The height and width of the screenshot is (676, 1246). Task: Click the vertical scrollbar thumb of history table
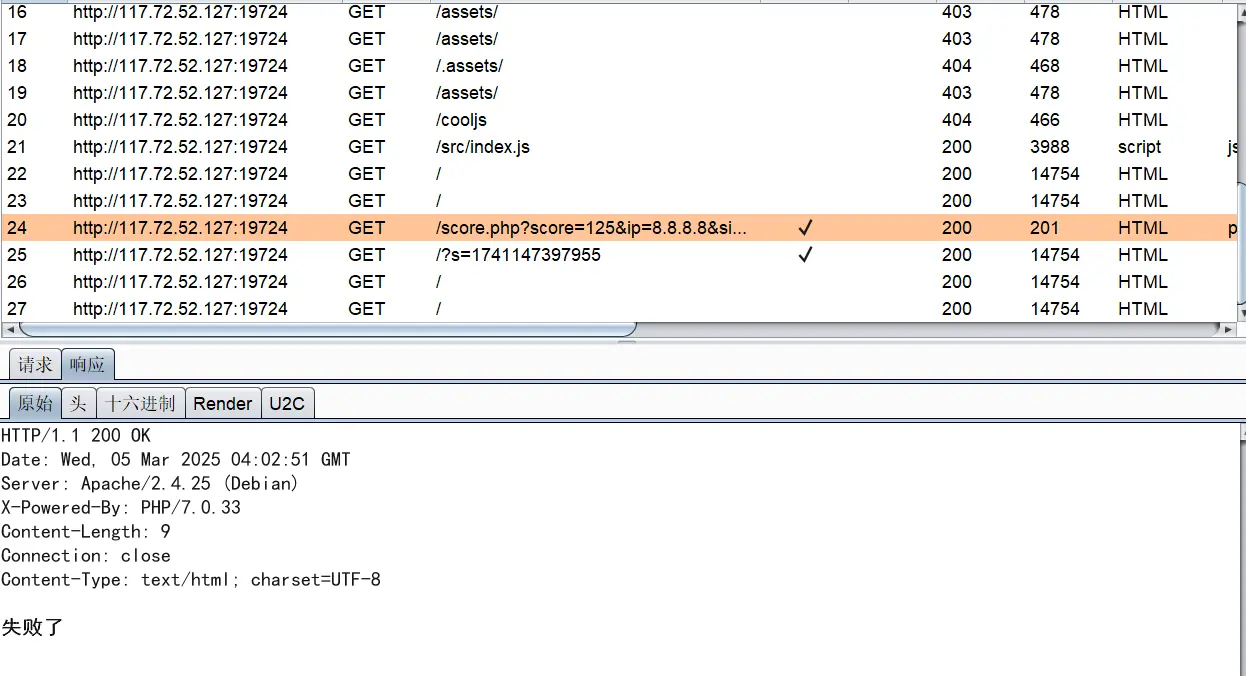pyautogui.click(x=1241, y=245)
